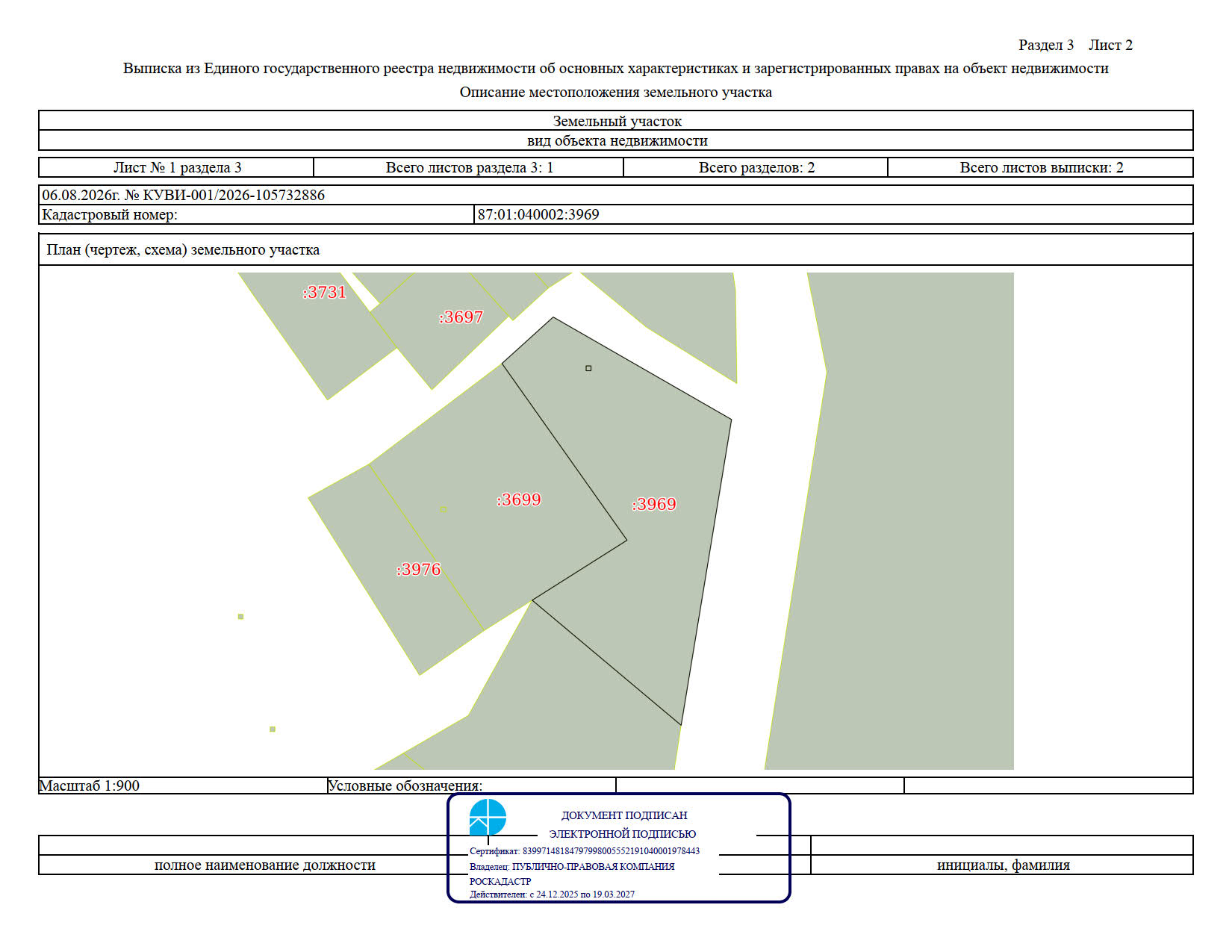
Task: Click the certificate number in signature stamp
Action: 612,851
